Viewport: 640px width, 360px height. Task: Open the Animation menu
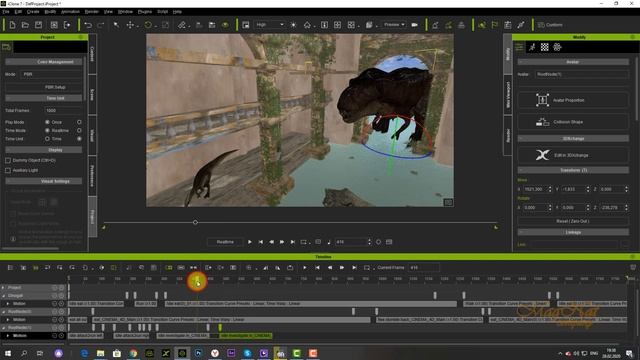(70, 12)
